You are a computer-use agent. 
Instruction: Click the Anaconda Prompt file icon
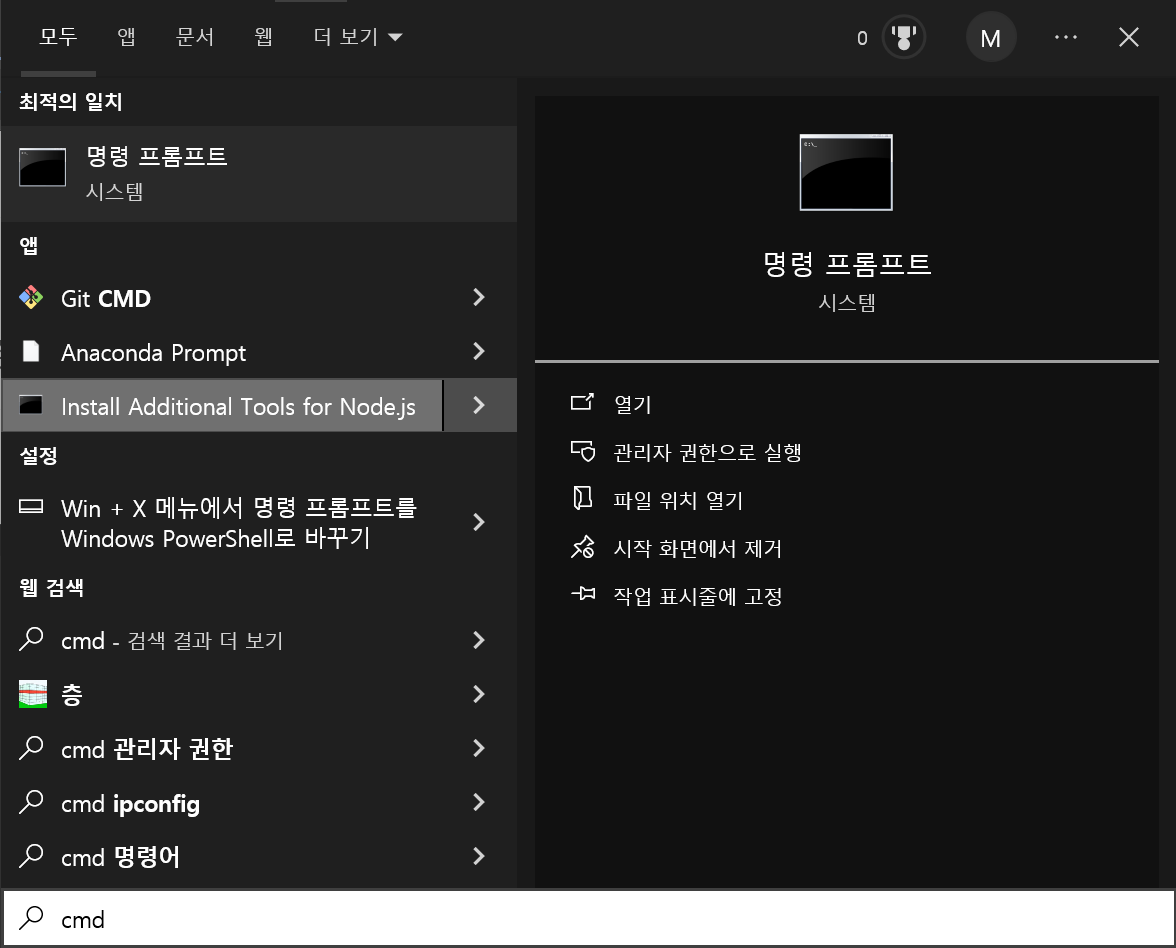31,351
